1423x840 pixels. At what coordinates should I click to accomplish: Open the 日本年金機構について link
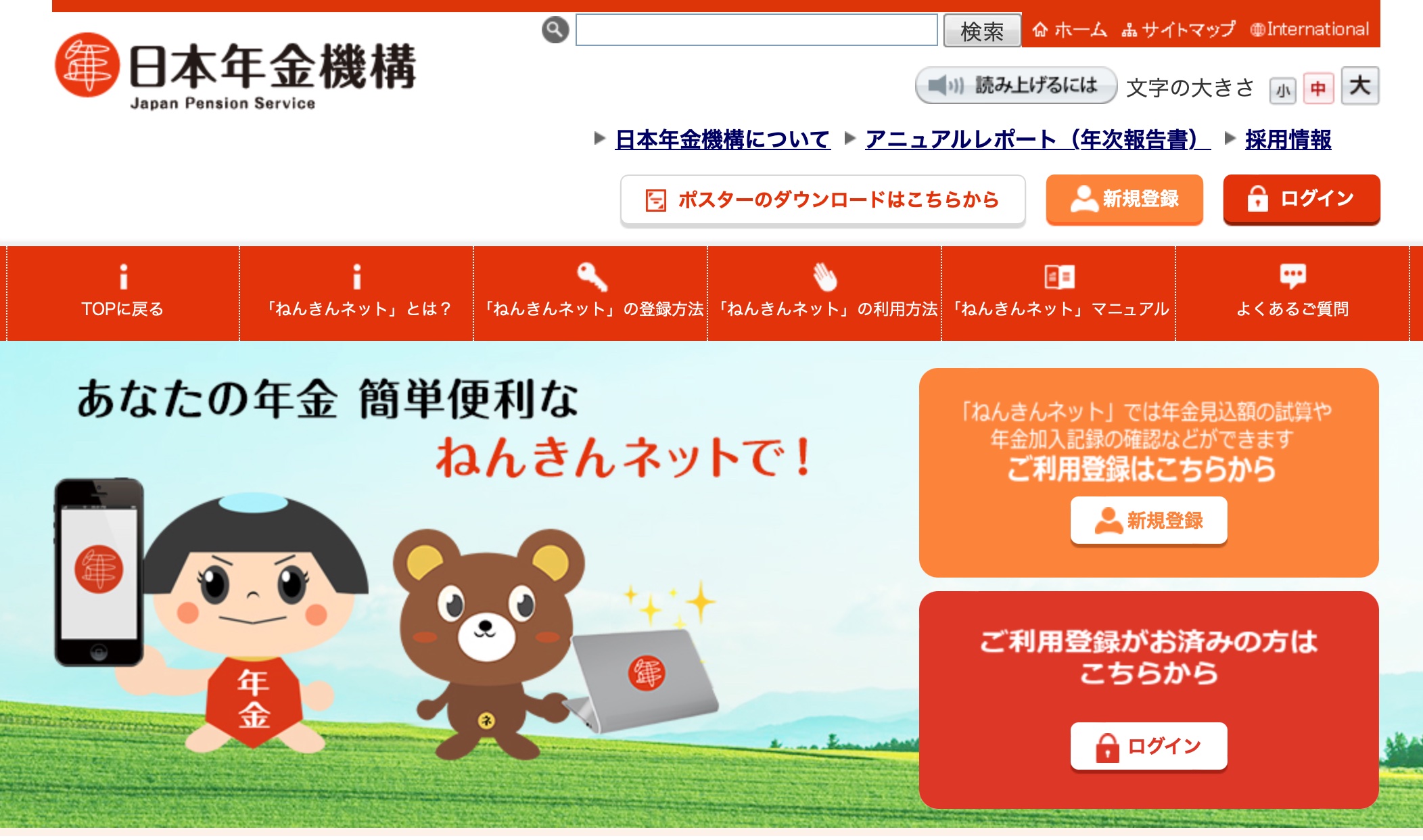722,139
